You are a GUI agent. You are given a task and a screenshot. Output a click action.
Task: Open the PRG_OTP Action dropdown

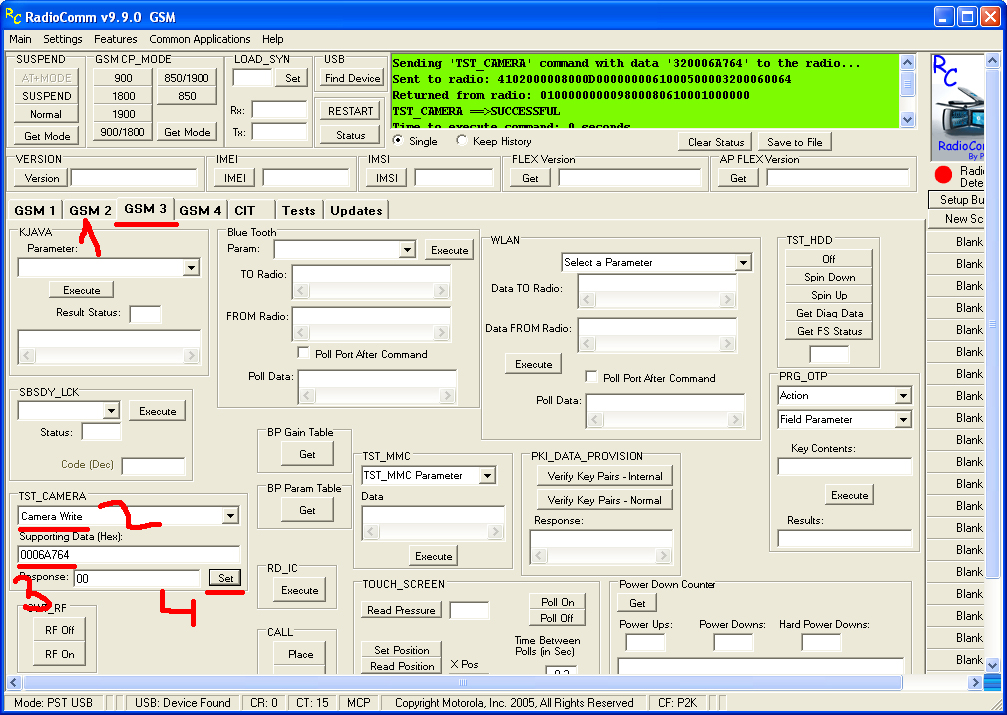(x=904, y=396)
